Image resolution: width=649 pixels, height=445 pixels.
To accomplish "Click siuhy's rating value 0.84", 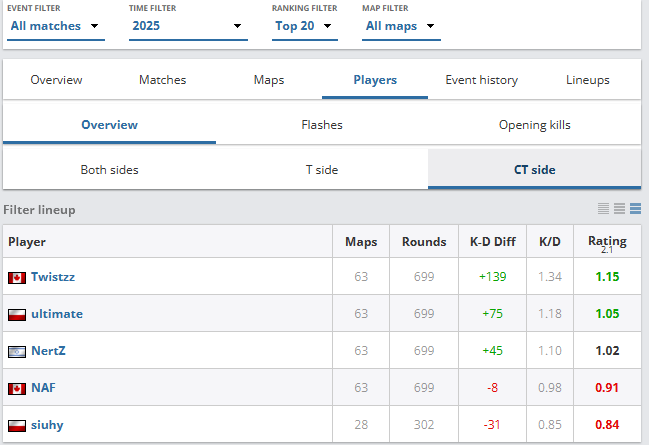I will tap(607, 425).
